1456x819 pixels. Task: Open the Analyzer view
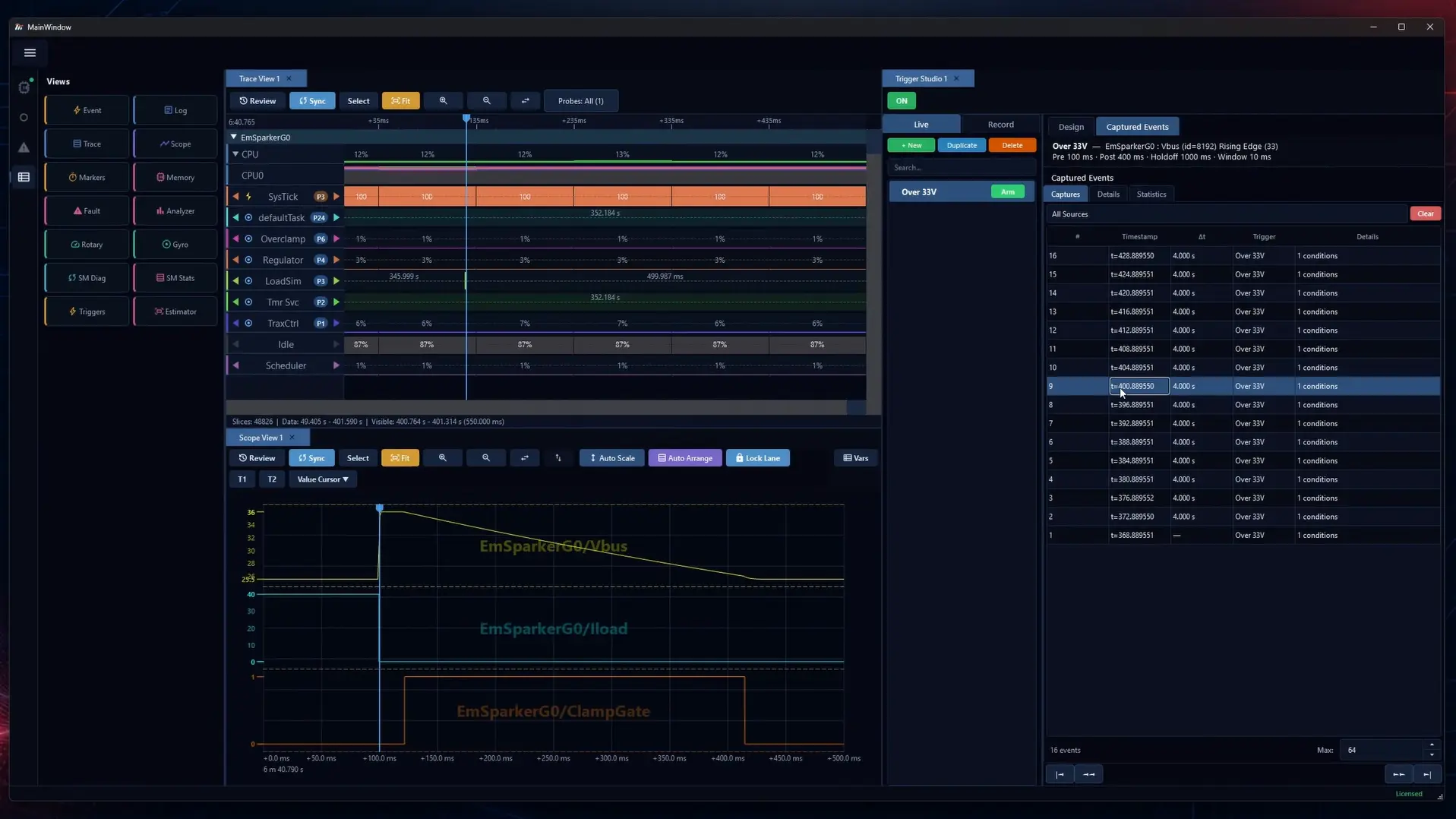pos(175,210)
